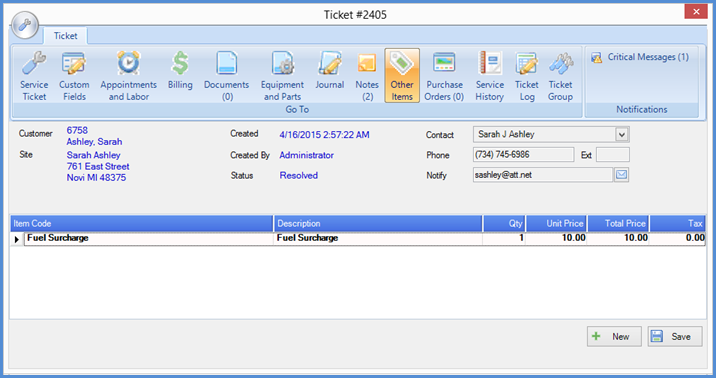Close the Ticket #2405 window
Image resolution: width=716 pixels, height=378 pixels.
696,11
